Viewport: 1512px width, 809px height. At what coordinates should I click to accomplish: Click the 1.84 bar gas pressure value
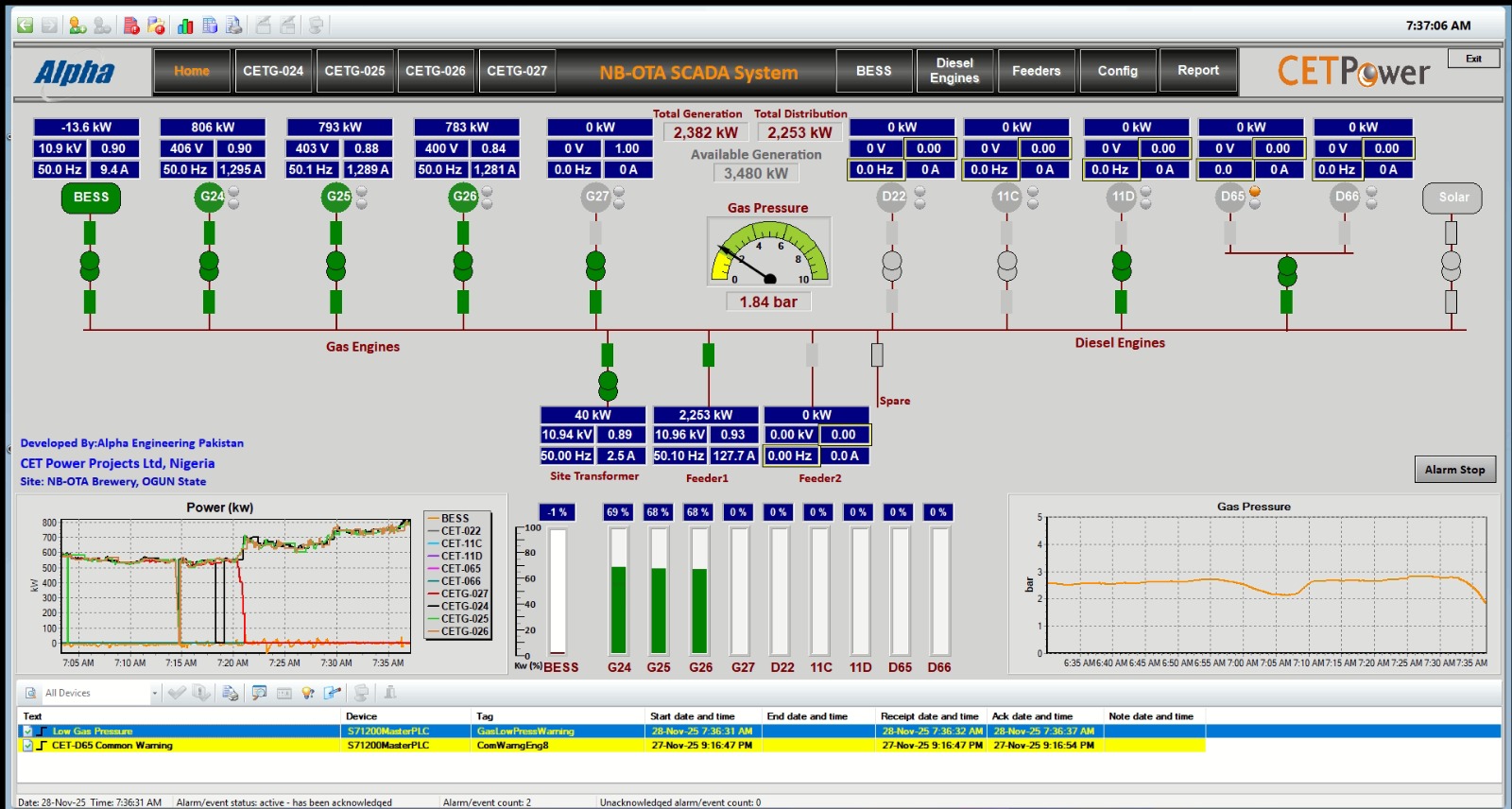coord(768,301)
